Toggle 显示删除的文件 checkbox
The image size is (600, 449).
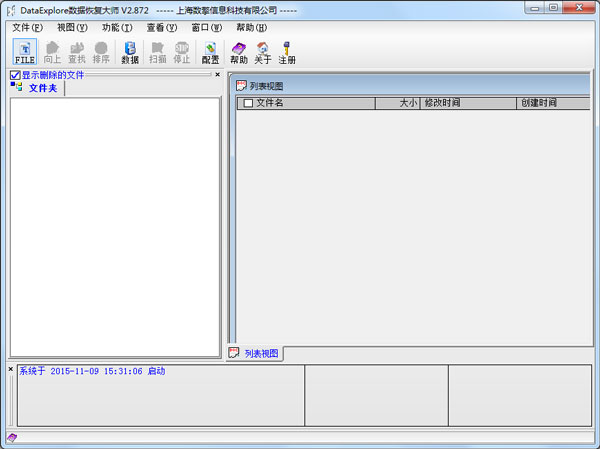tap(15, 75)
